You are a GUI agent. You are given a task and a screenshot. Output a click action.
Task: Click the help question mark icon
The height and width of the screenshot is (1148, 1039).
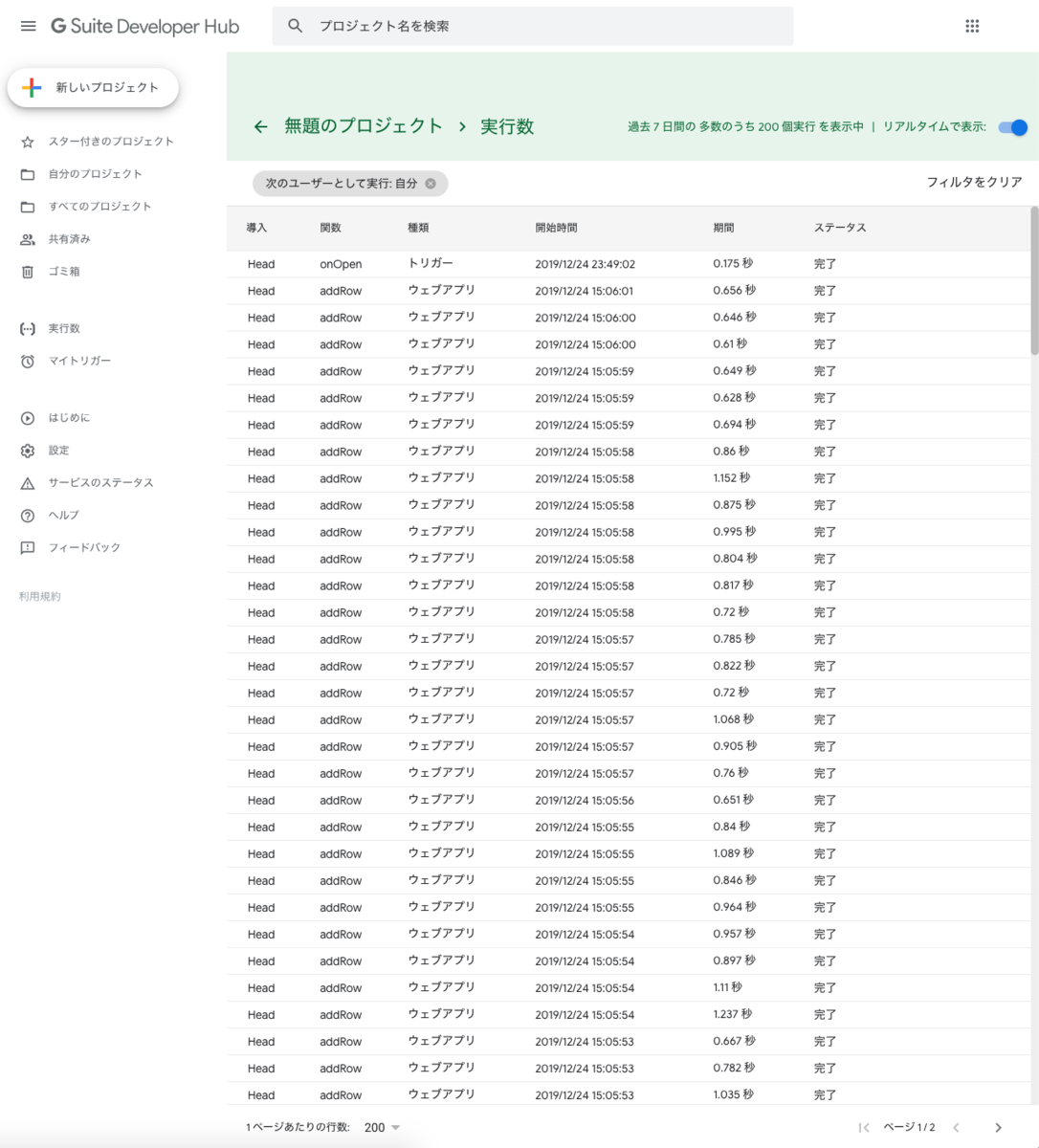click(28, 516)
